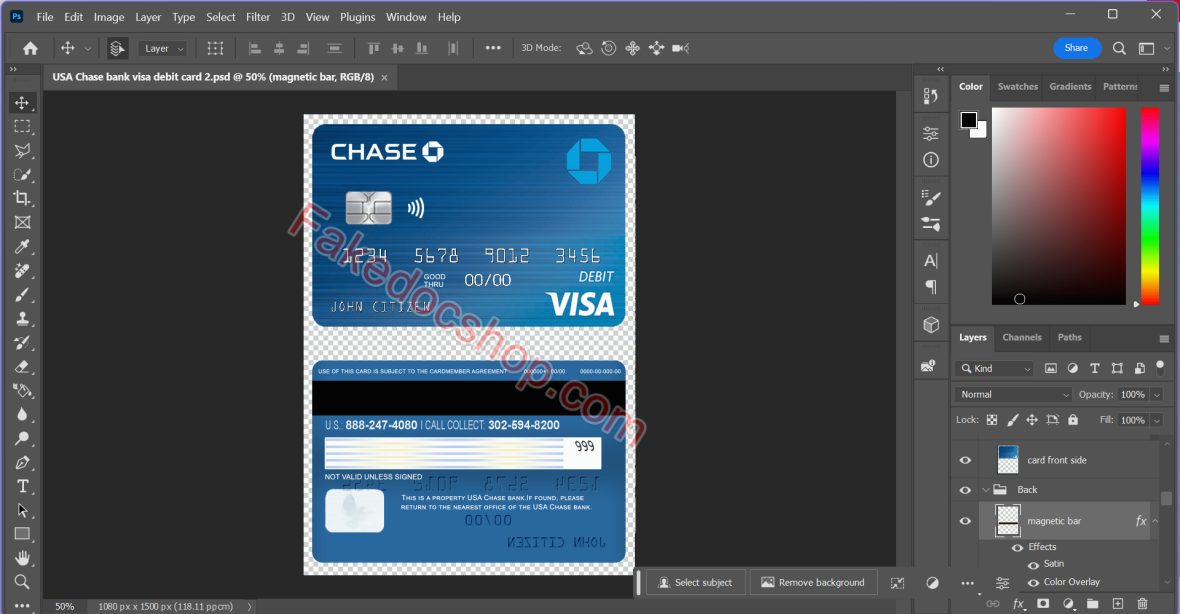The height and width of the screenshot is (614, 1180).
Task: Click the Zoom tool in toolbar
Action: coord(22,582)
